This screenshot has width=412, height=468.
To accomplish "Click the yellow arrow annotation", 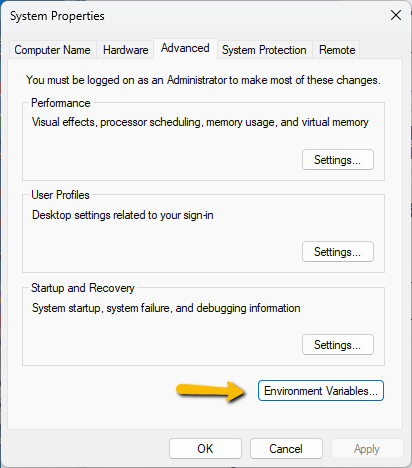I will pos(211,391).
